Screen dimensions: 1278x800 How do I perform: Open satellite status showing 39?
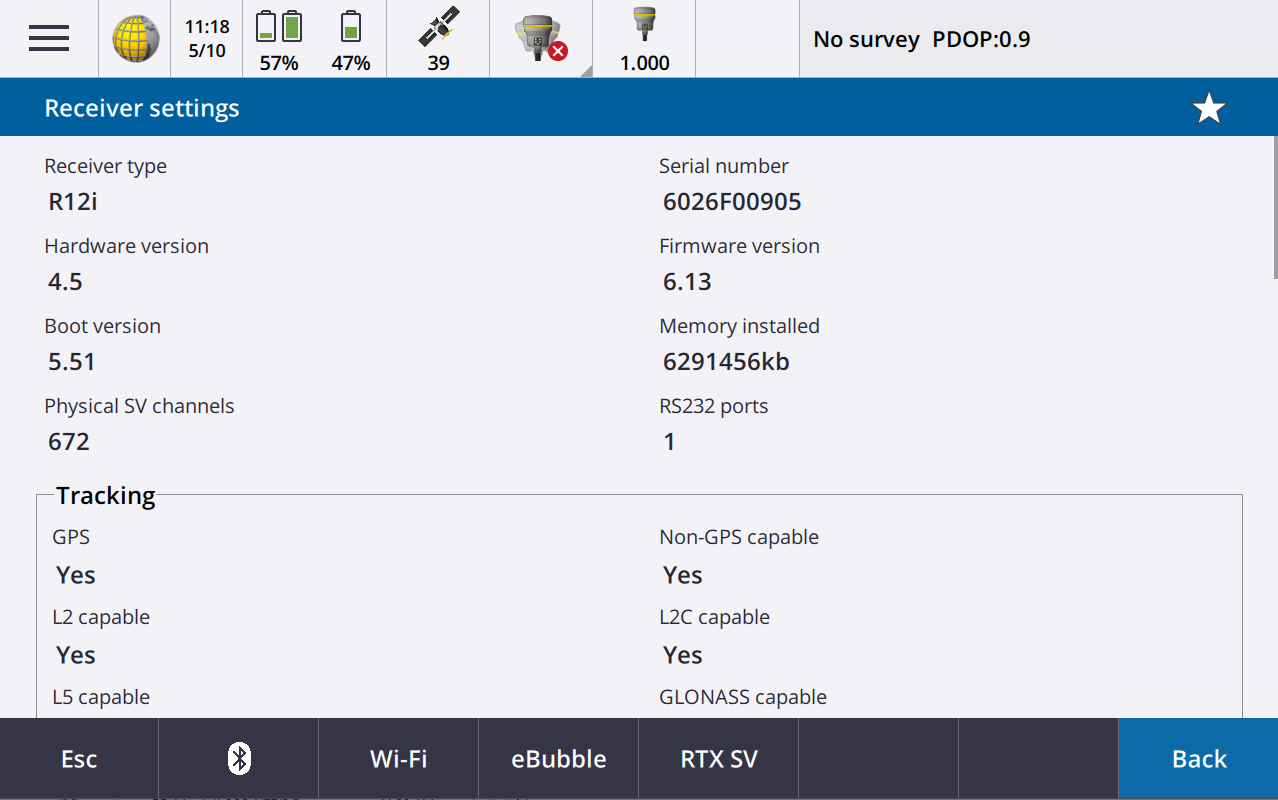pyautogui.click(x=438, y=39)
